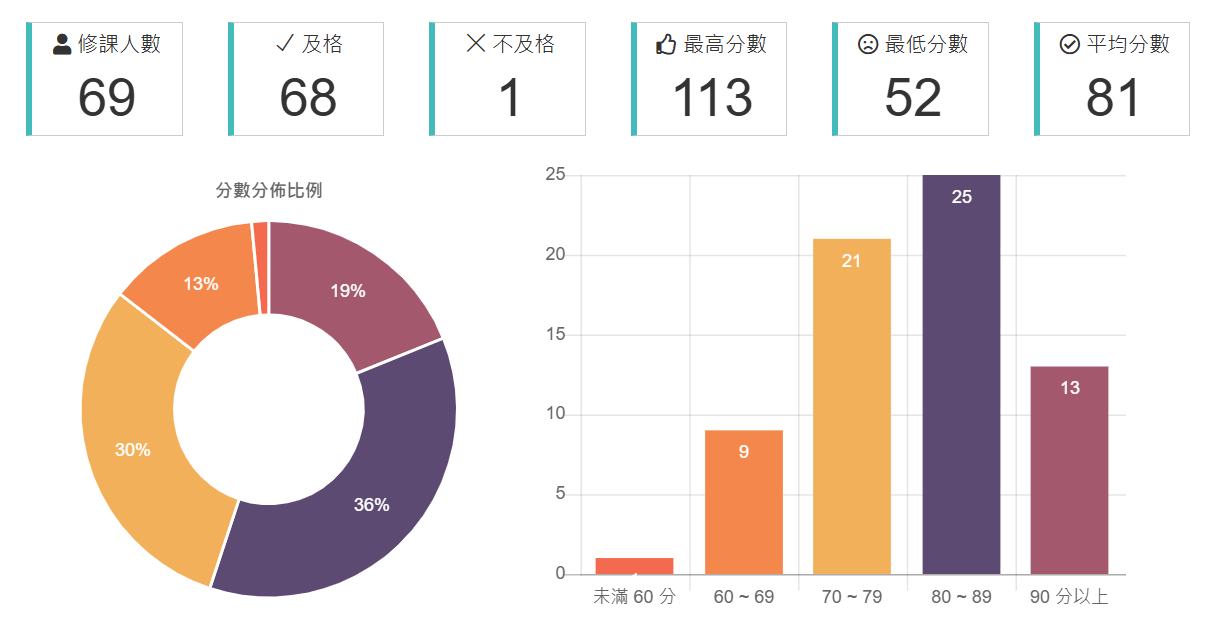Click the 平均分數 label
1209x628 pixels.
[x=1128, y=44]
